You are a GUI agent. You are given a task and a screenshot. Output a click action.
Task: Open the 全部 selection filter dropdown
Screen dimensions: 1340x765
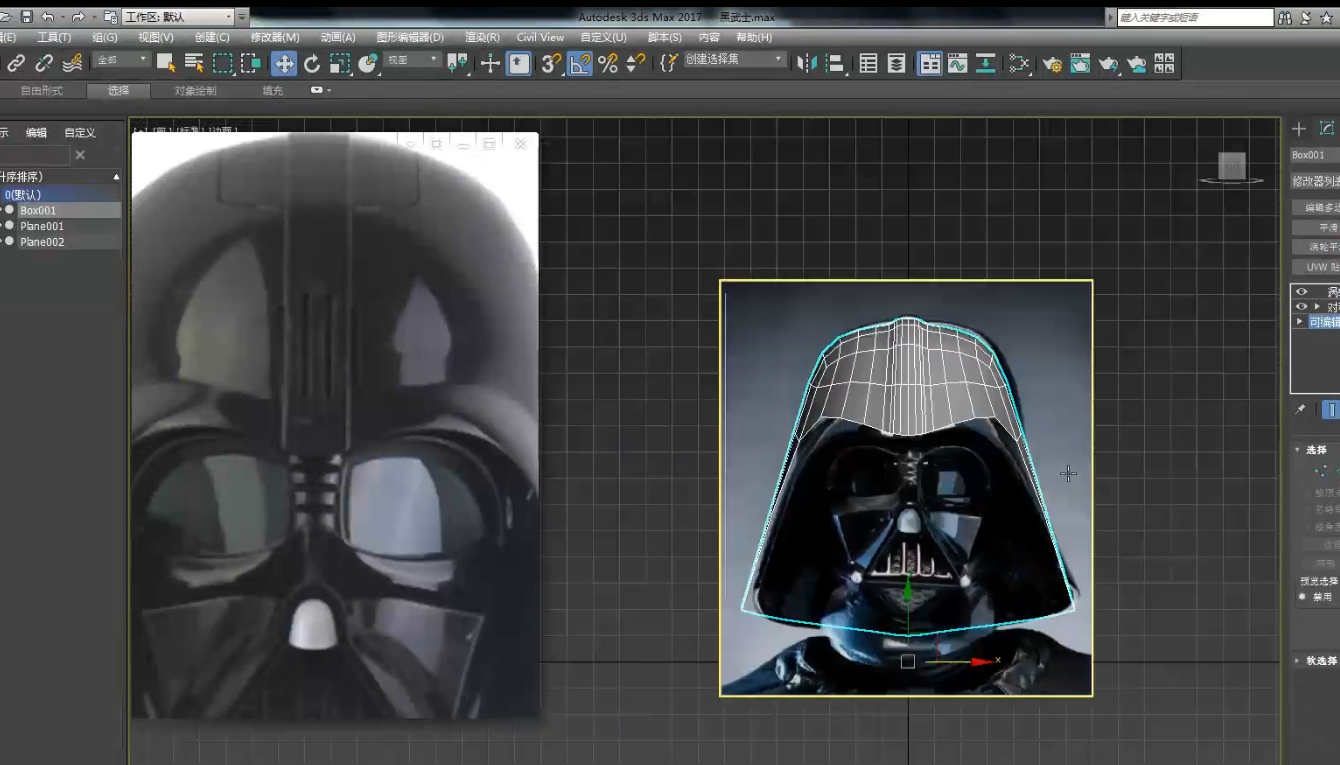coord(121,60)
